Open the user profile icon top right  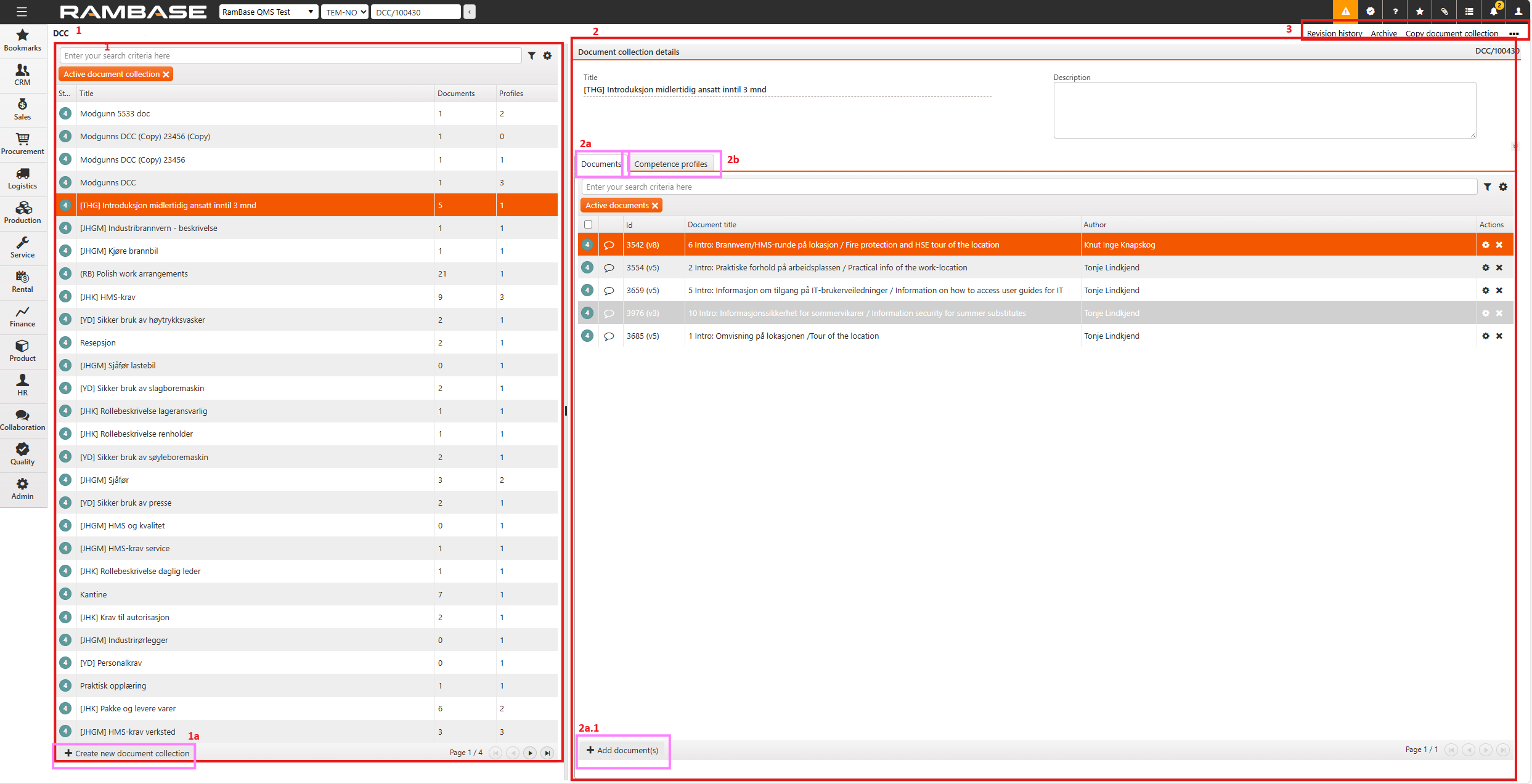[1518, 11]
